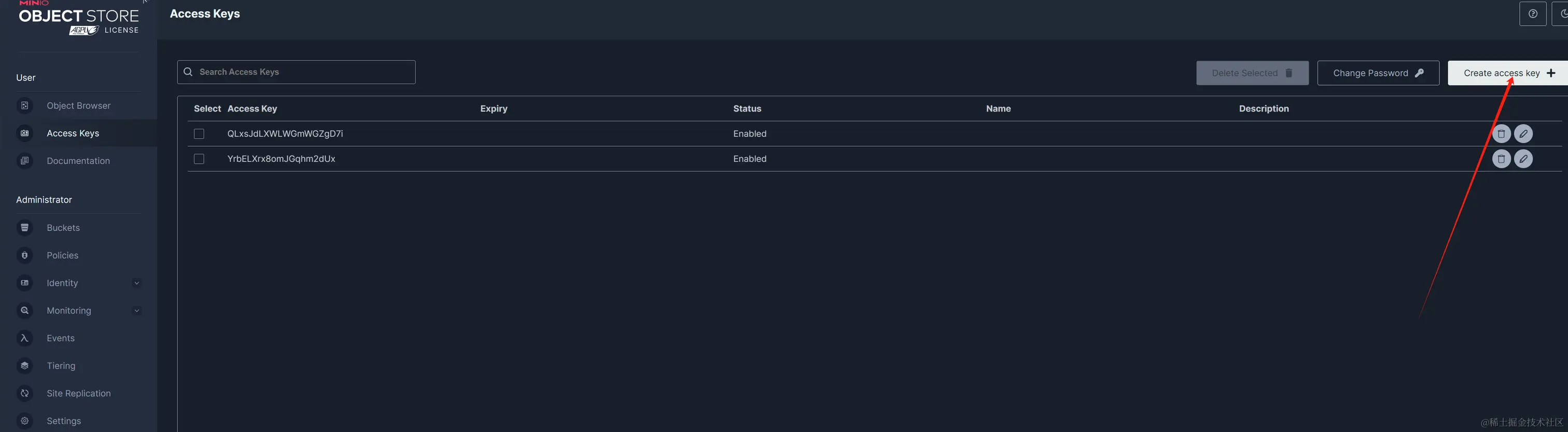Viewport: 1568px width, 432px height.
Task: Click key text QLxsJdLXWLWGmWGZgD7i
Action: coord(285,134)
